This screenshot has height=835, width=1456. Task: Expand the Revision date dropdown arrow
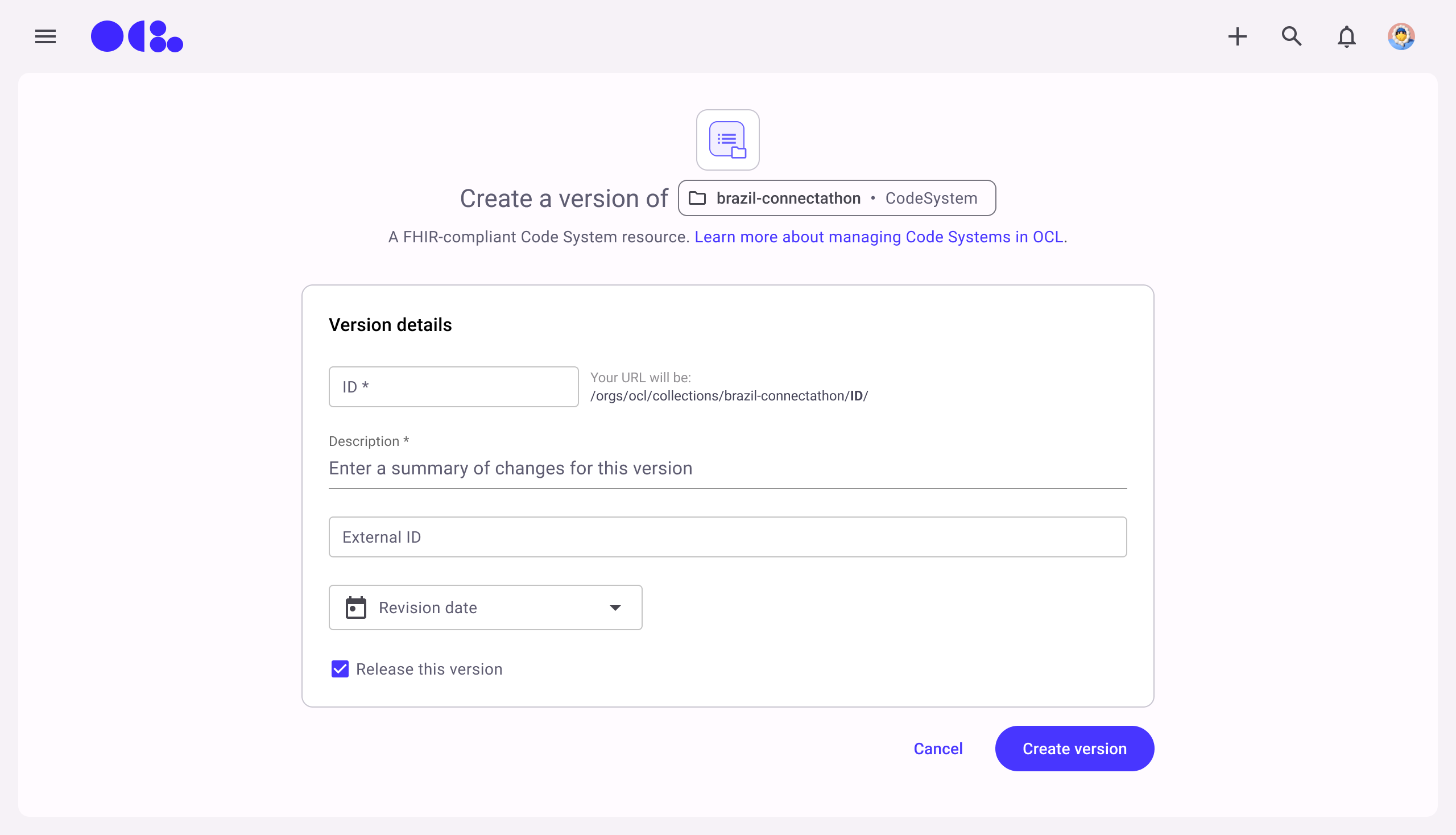[x=615, y=607]
